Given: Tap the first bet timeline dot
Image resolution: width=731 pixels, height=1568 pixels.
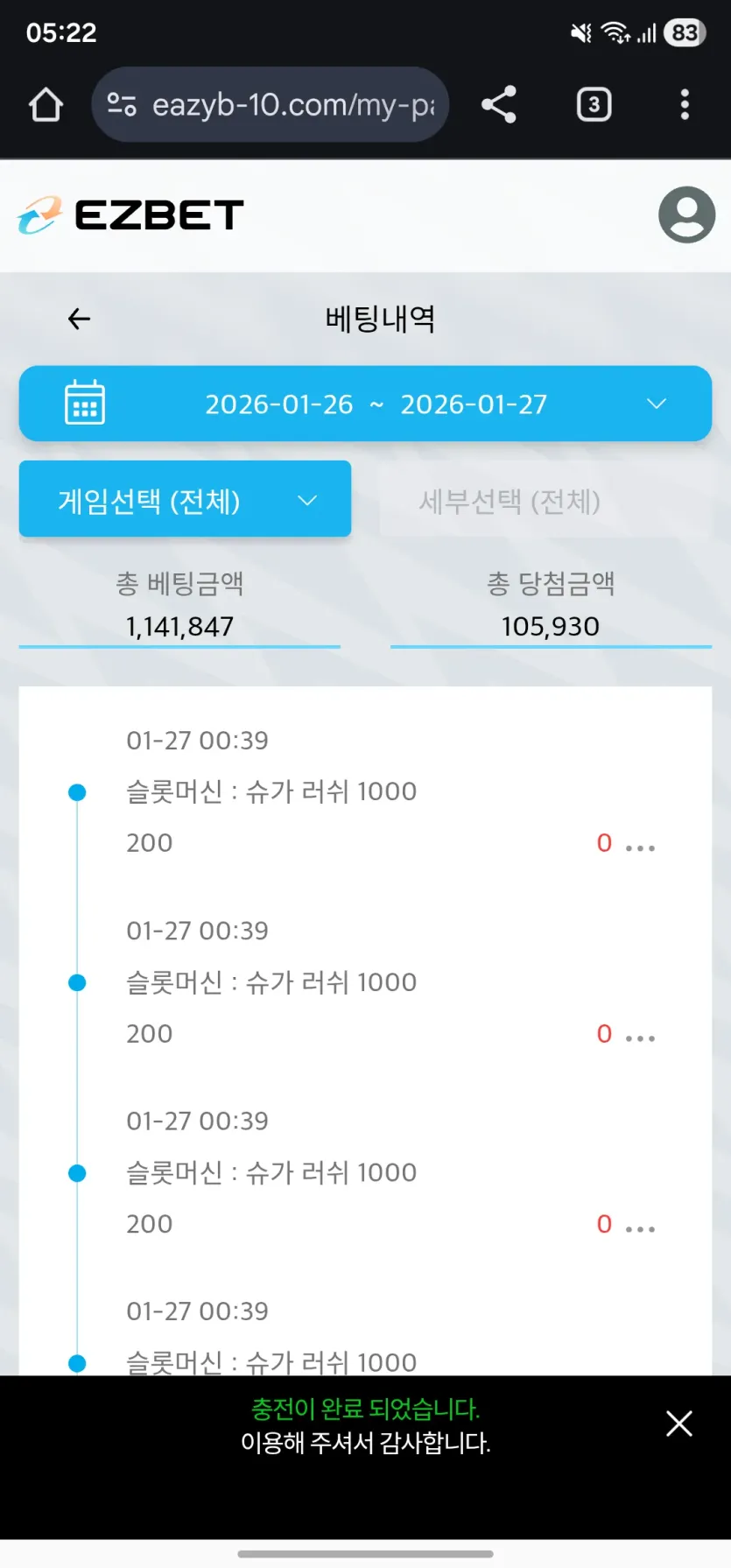Looking at the screenshot, I should coord(77,792).
